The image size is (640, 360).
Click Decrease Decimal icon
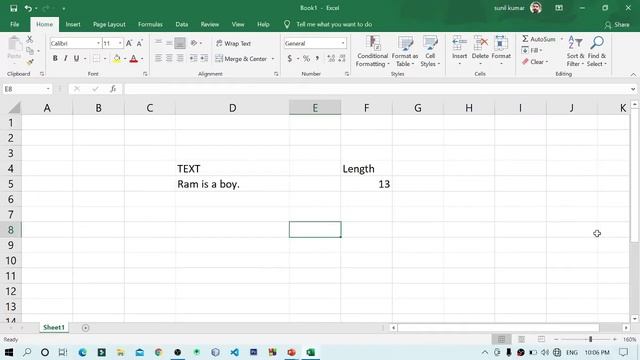pyautogui.click(x=342, y=59)
